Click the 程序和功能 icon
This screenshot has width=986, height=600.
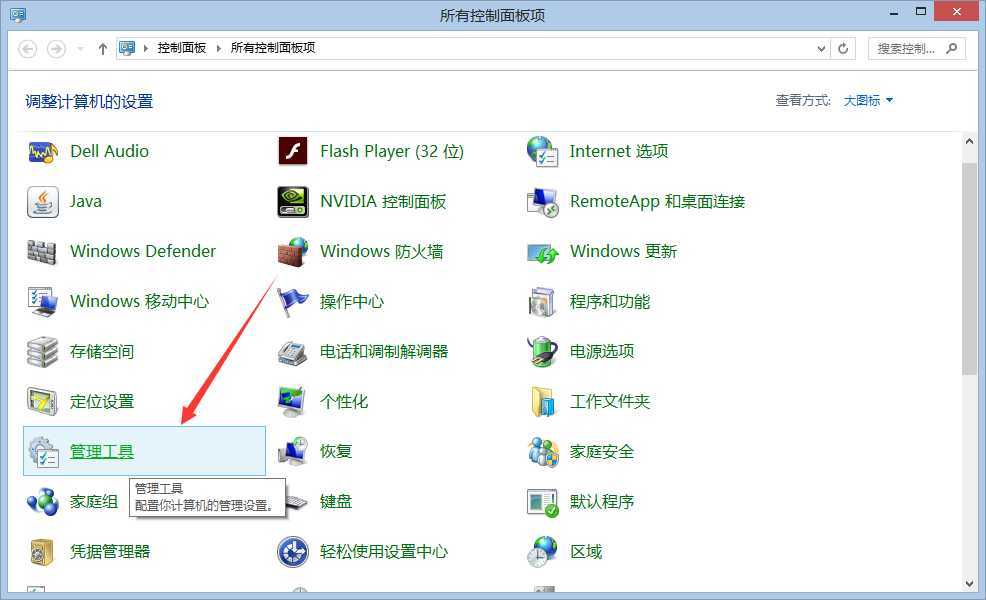coord(543,302)
